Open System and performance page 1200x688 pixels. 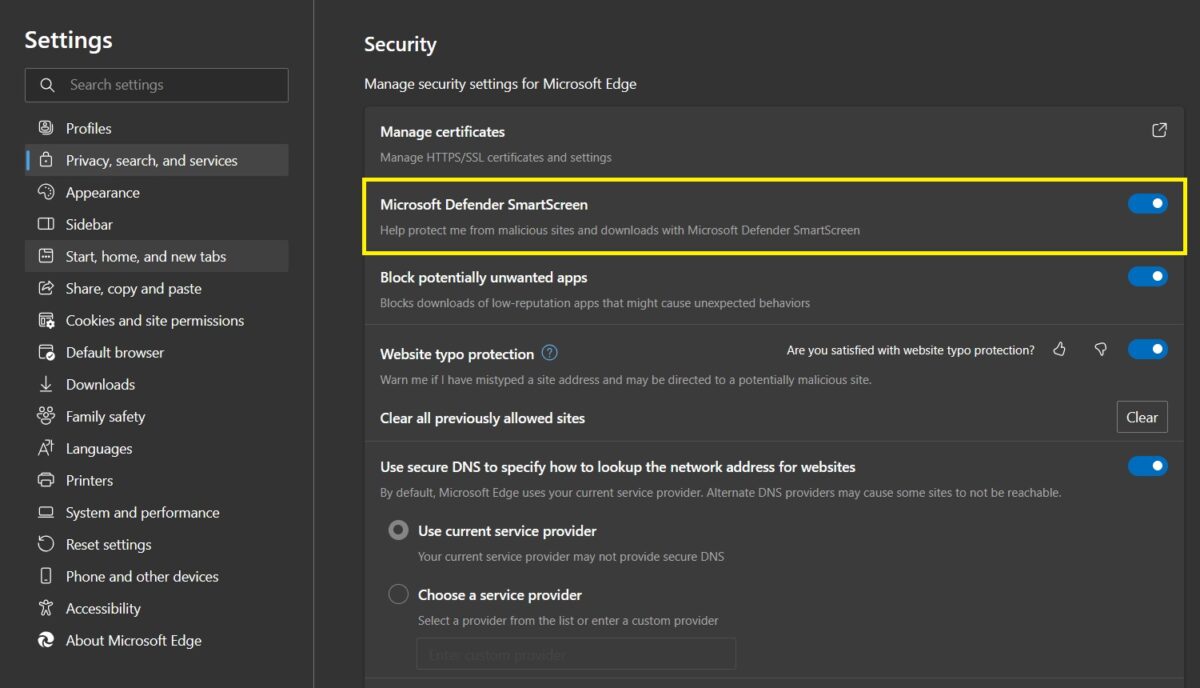[x=157, y=512]
